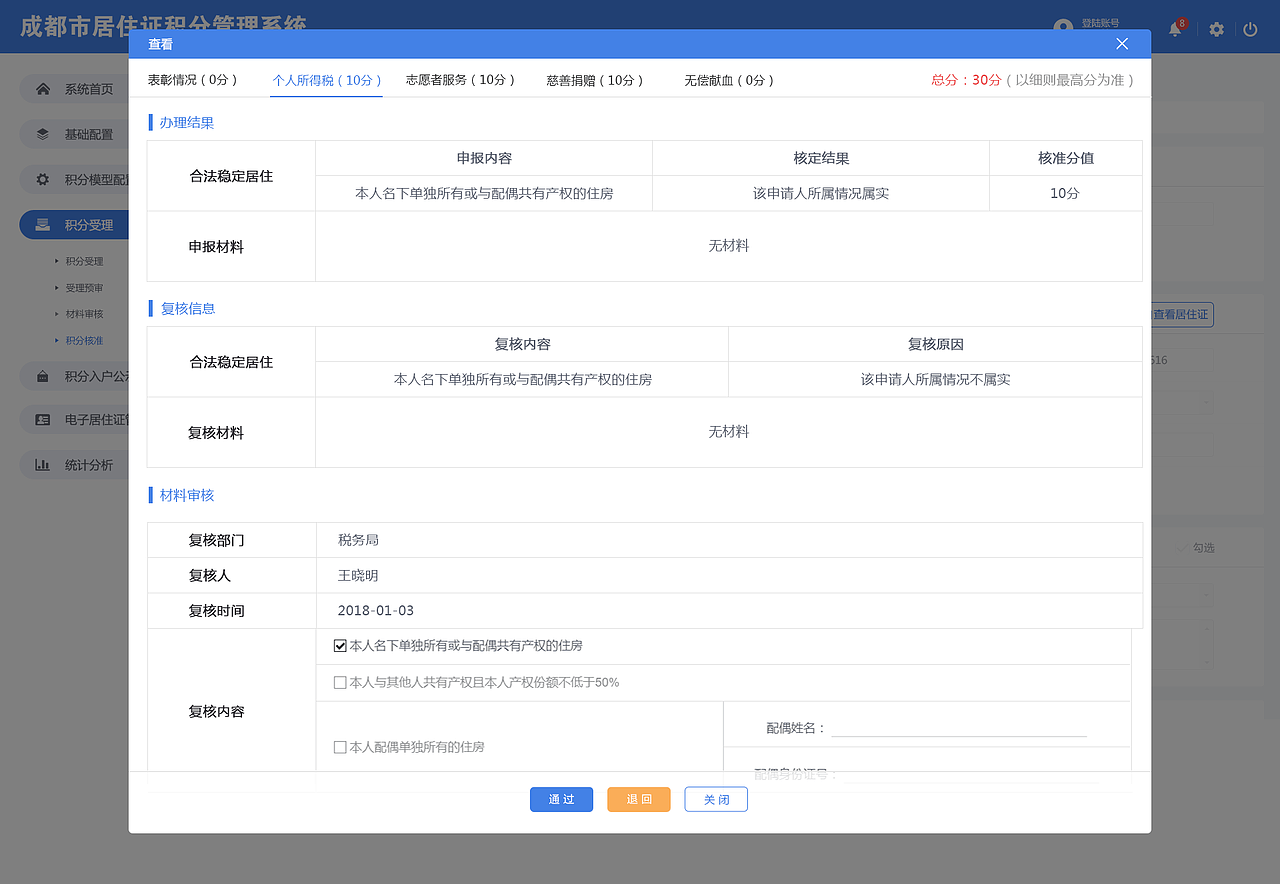Click the user avatar icon in header

coord(1064,28)
